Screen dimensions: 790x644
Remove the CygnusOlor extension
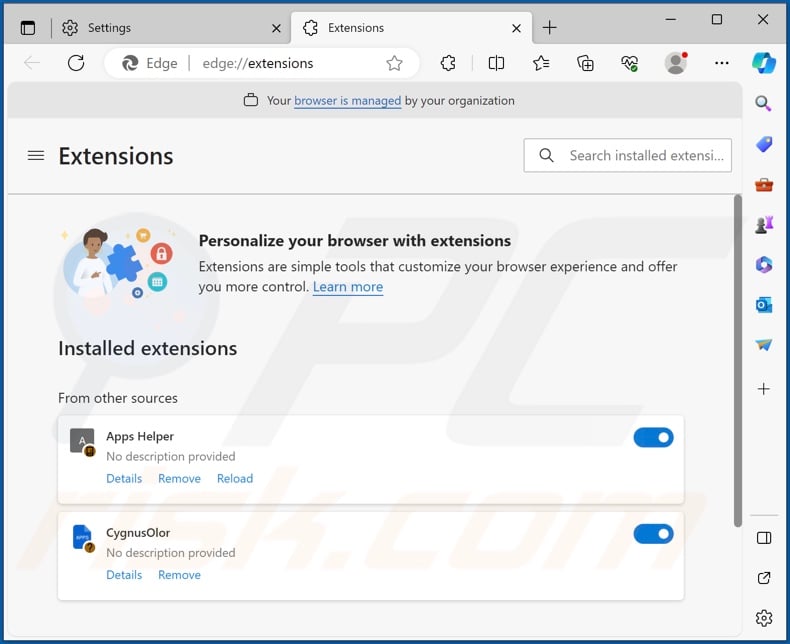coord(179,575)
